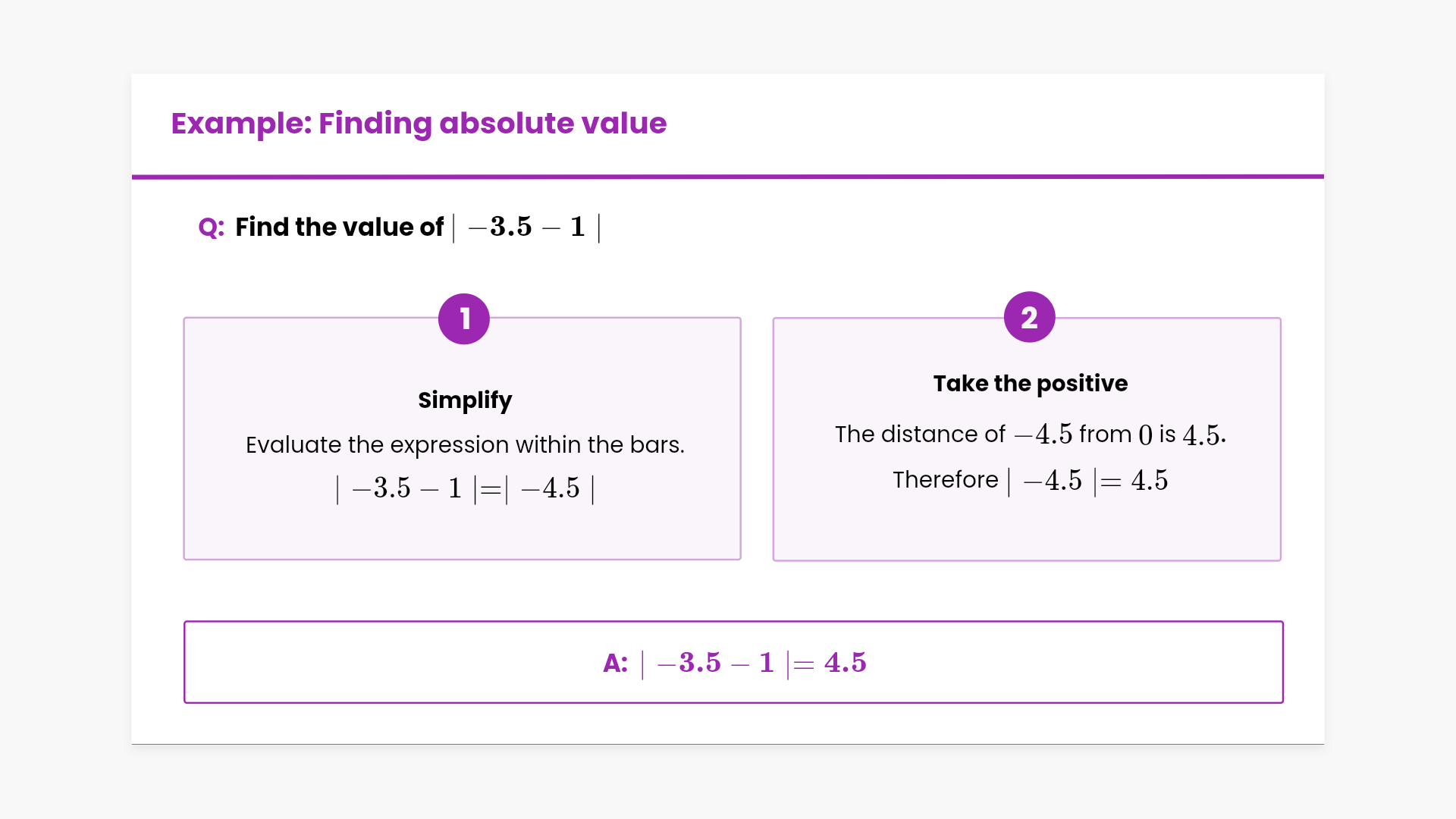Click the 'Find the value of' text

tap(339, 227)
